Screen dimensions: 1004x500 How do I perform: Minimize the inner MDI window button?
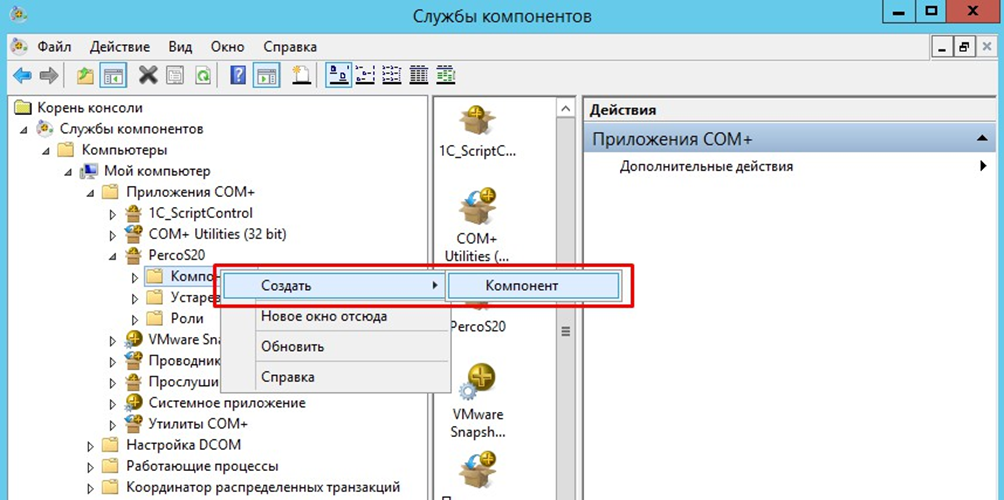click(x=941, y=47)
